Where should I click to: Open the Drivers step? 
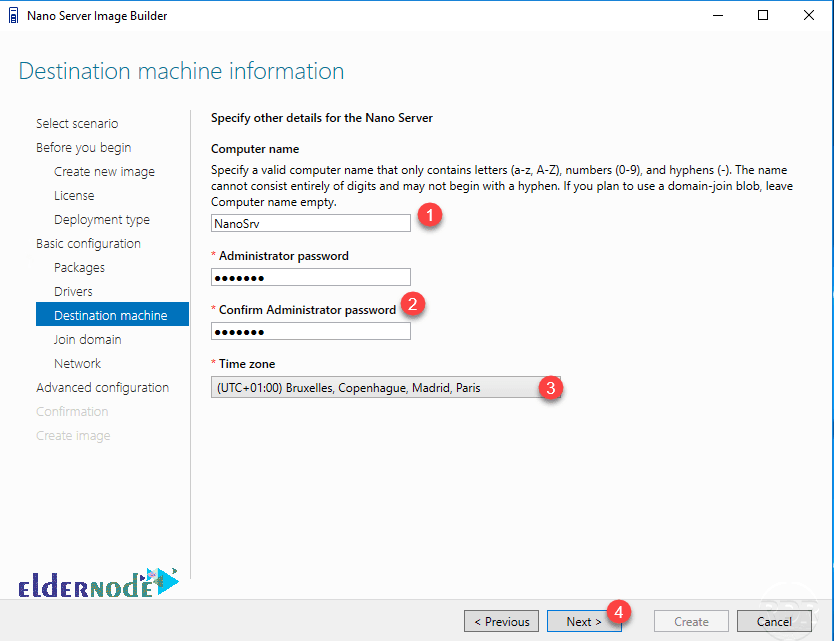tap(73, 292)
